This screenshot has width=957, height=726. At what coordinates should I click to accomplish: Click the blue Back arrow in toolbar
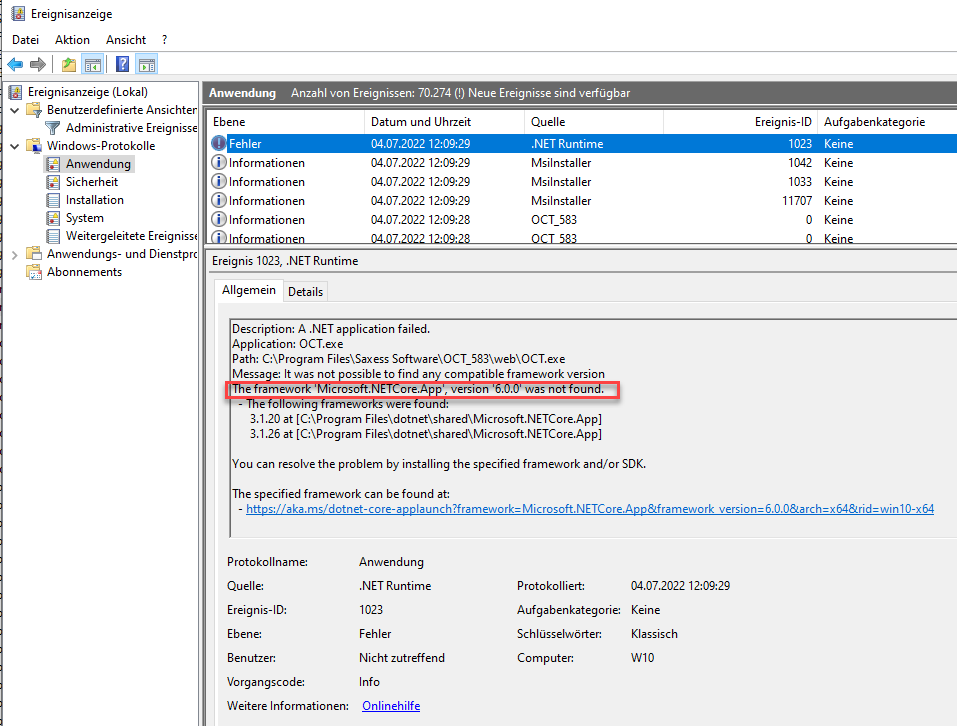[15, 65]
